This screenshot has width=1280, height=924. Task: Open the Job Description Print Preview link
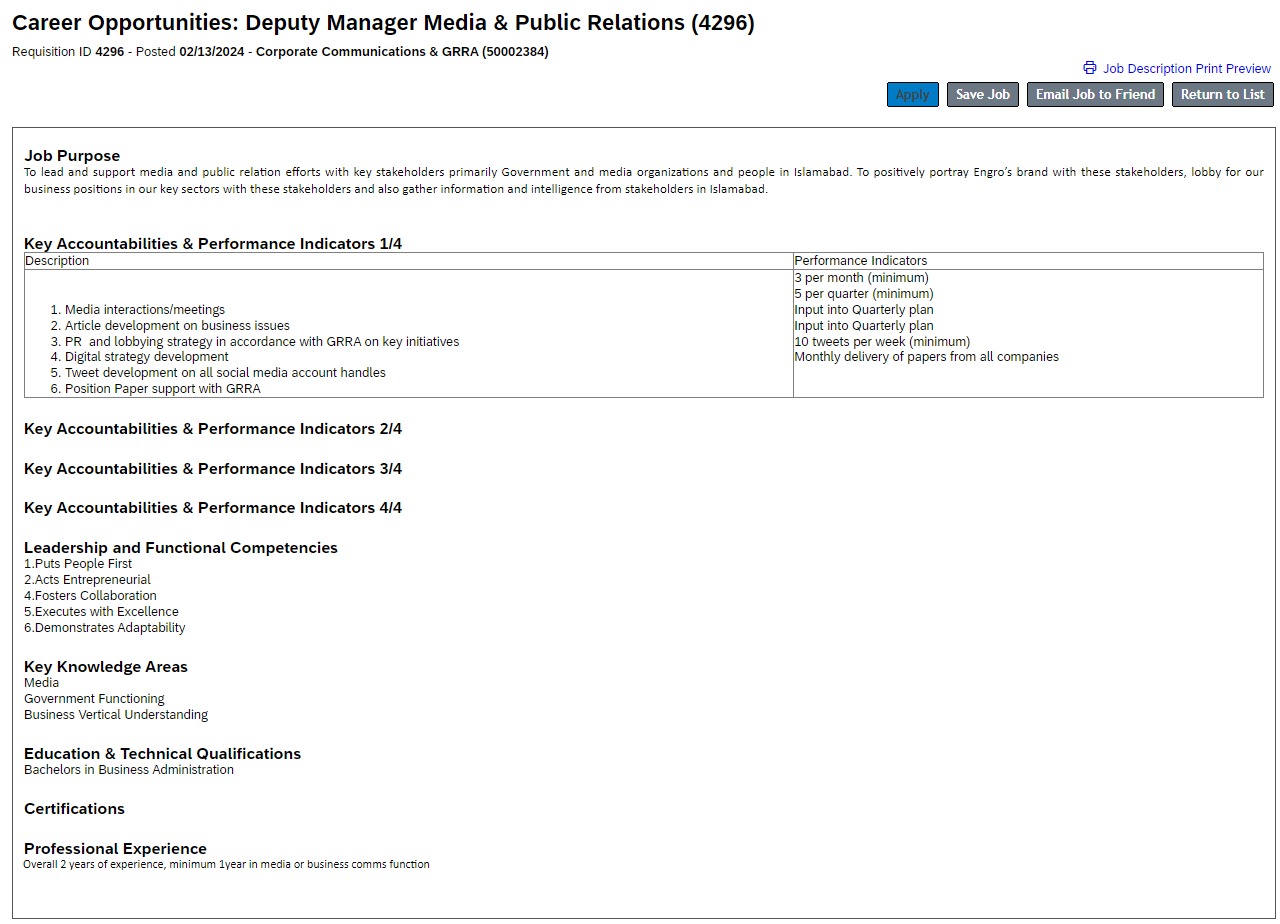pyautogui.click(x=1186, y=69)
